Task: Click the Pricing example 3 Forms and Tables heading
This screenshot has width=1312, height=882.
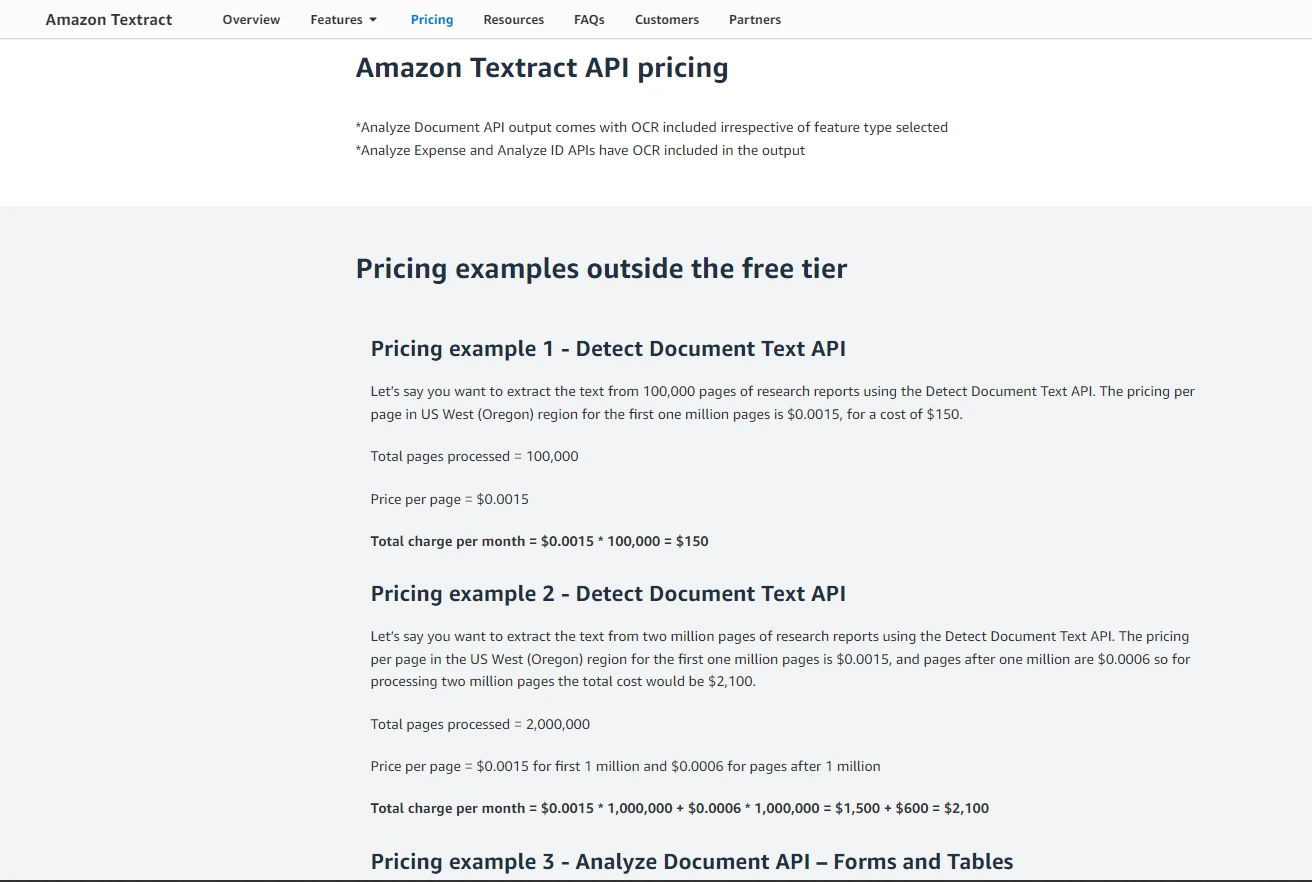Action: click(692, 862)
